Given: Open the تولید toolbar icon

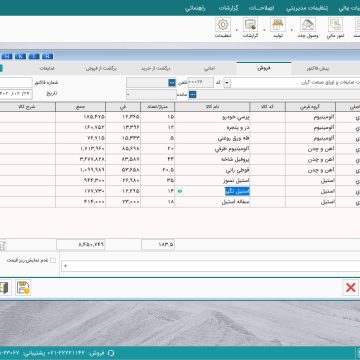Looking at the screenshot, I should 277,25.
